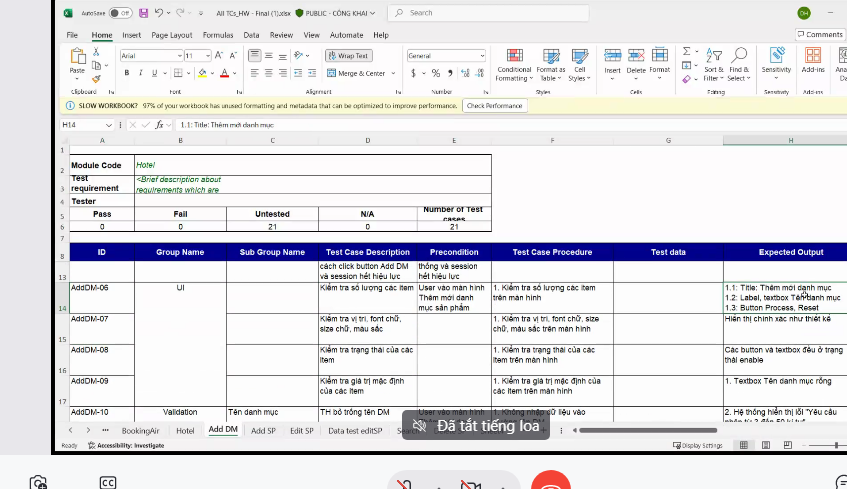Screen dimensions: 847x489
Task: Select the Format Painter brush
Action: (97, 79)
